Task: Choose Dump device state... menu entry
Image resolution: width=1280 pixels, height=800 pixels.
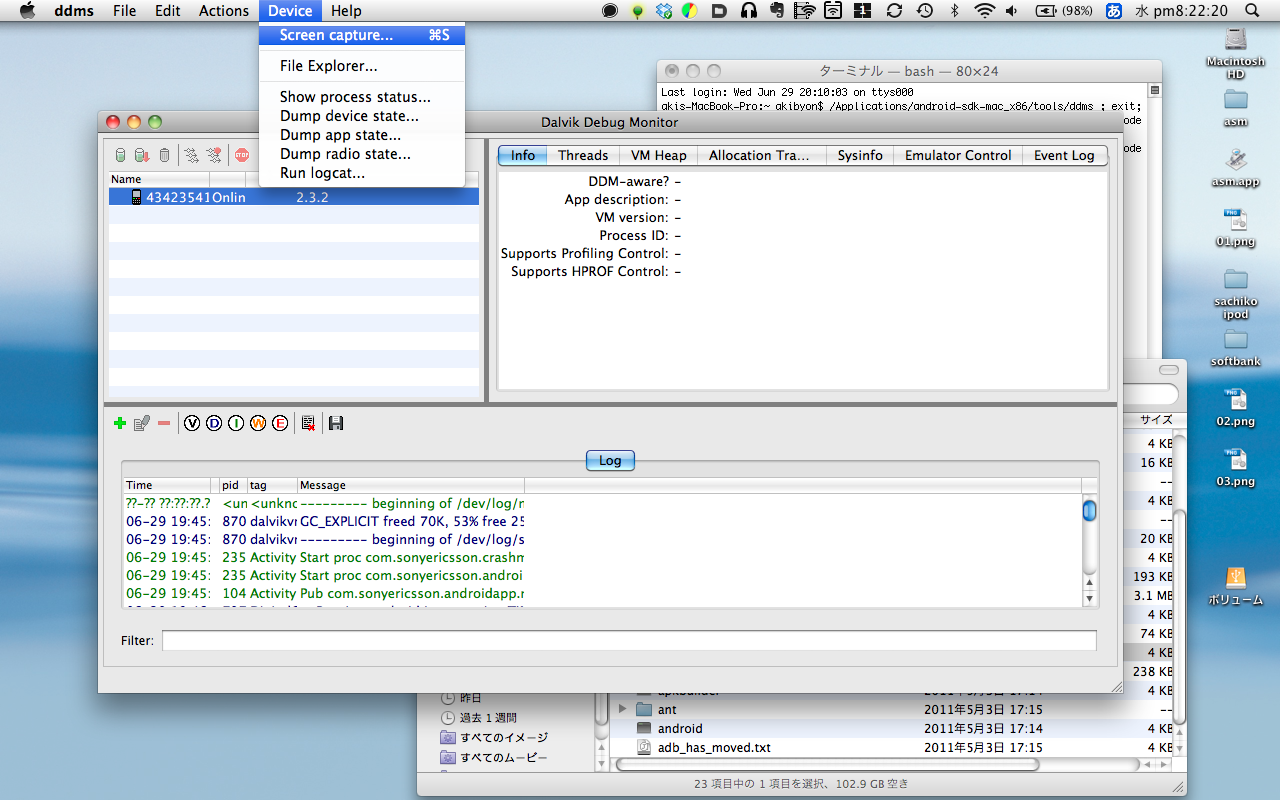Action: coord(362,116)
